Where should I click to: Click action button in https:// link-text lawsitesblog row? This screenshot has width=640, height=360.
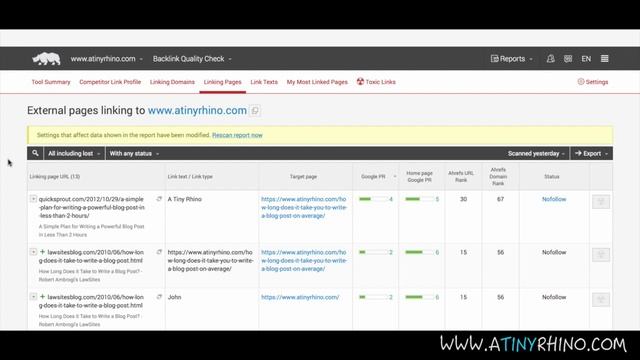coord(601,254)
